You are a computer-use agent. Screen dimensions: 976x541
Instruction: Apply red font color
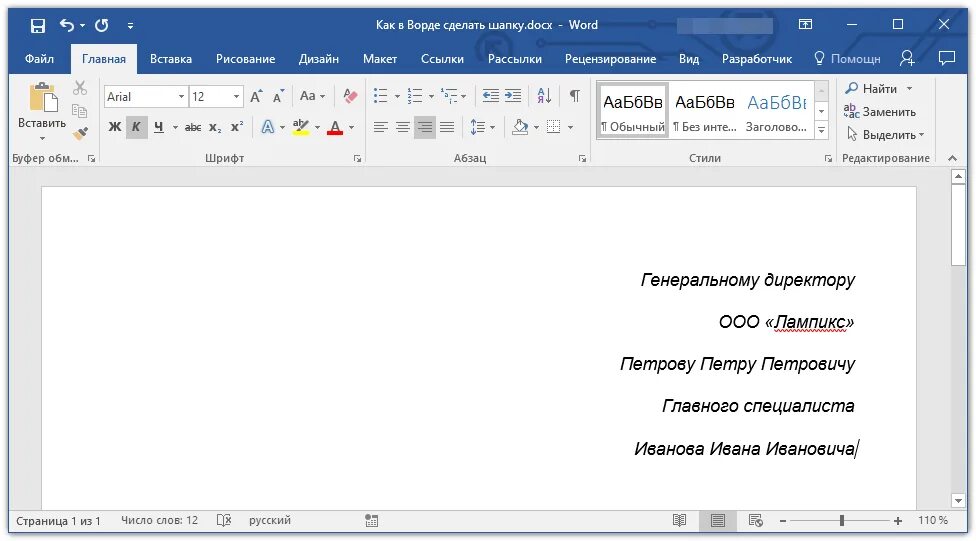click(x=335, y=127)
